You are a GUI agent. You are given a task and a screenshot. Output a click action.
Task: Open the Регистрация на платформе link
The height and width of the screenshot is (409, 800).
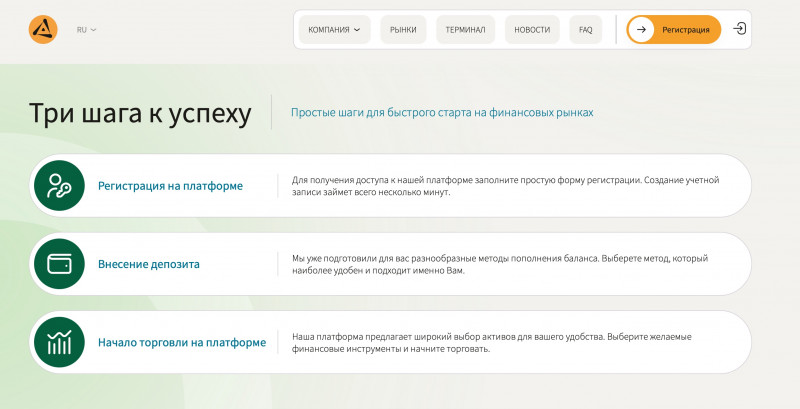pyautogui.click(x=170, y=186)
